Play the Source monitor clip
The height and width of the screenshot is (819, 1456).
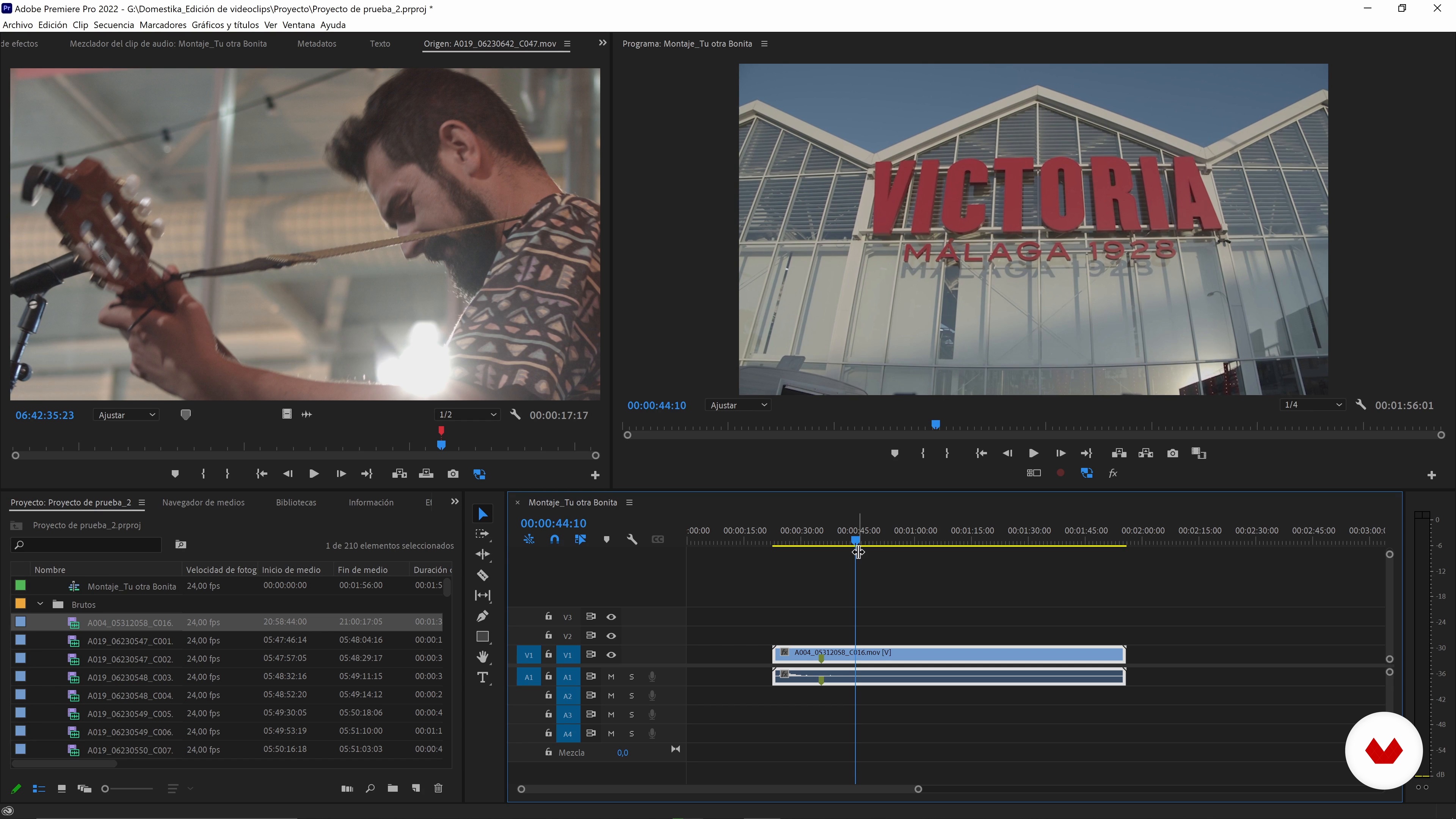(314, 474)
